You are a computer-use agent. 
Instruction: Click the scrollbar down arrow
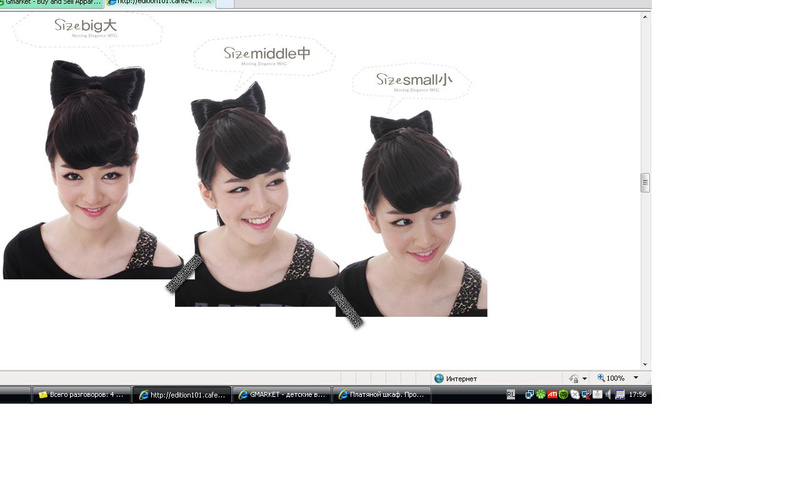coord(645,365)
